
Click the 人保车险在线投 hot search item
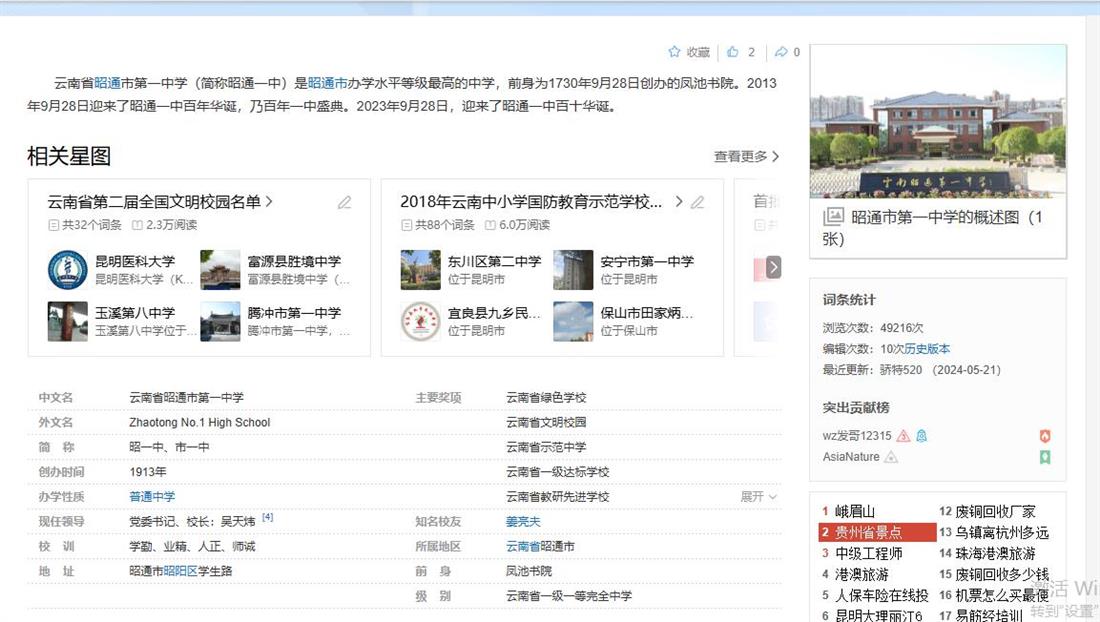[x=881, y=596]
